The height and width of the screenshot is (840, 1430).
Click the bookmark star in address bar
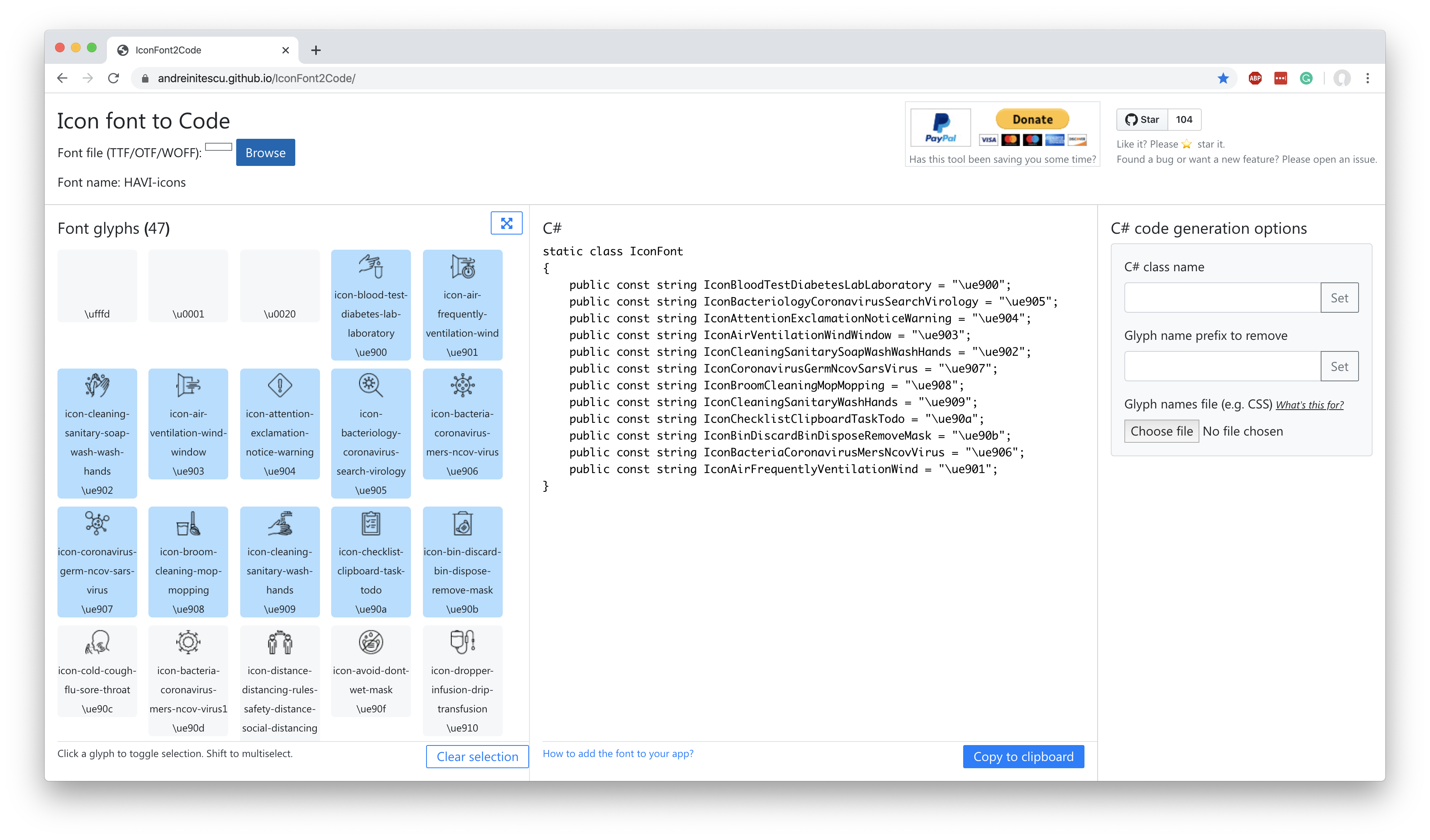(x=1223, y=78)
